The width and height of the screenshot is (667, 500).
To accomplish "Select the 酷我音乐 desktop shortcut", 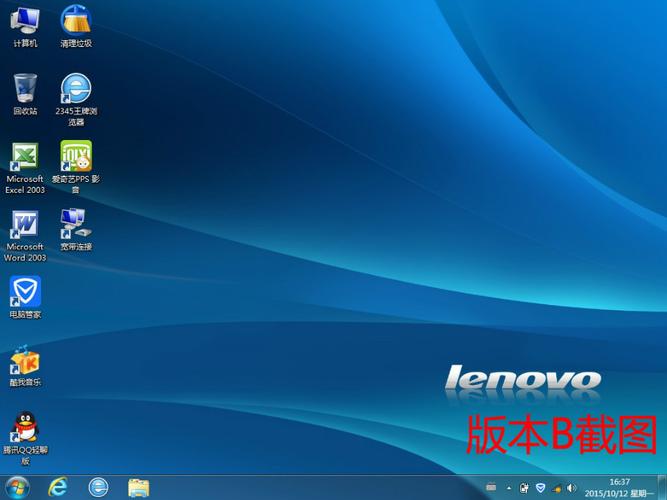I will [25, 366].
